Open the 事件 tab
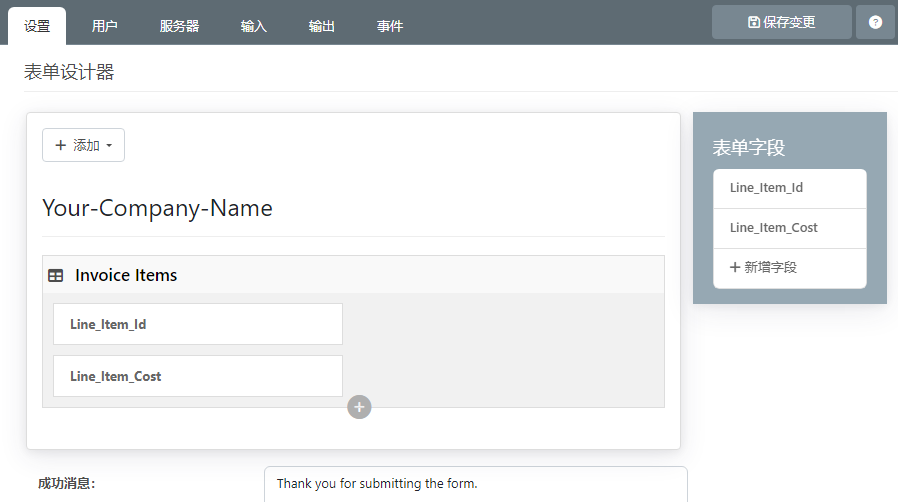 [390, 26]
